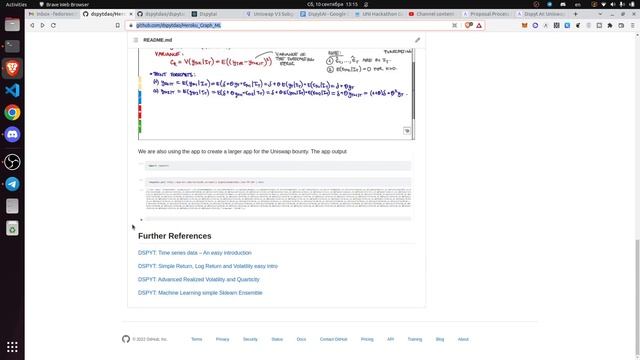The width and height of the screenshot is (640, 360).
Task: Open a new browser tab with plus
Action: (x=576, y=14)
